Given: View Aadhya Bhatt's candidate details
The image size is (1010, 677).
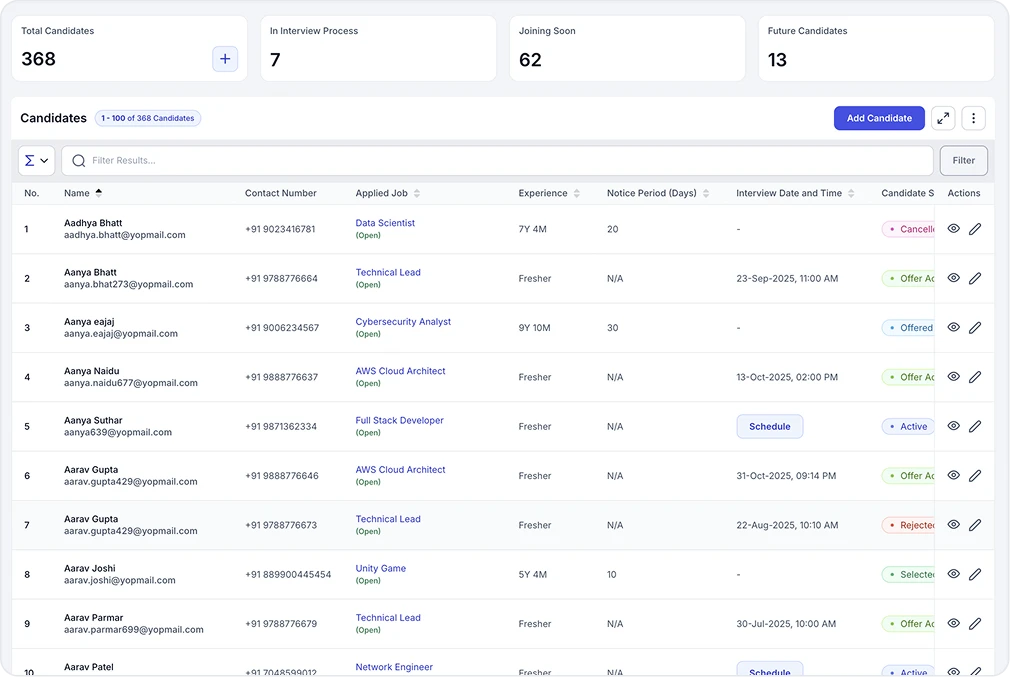Looking at the screenshot, I should (x=953, y=229).
